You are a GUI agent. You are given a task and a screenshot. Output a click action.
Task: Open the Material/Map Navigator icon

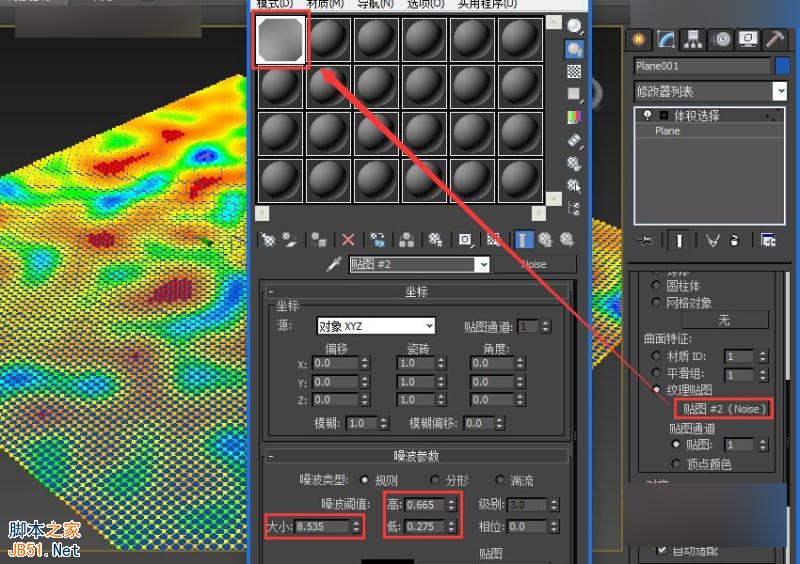[574, 208]
